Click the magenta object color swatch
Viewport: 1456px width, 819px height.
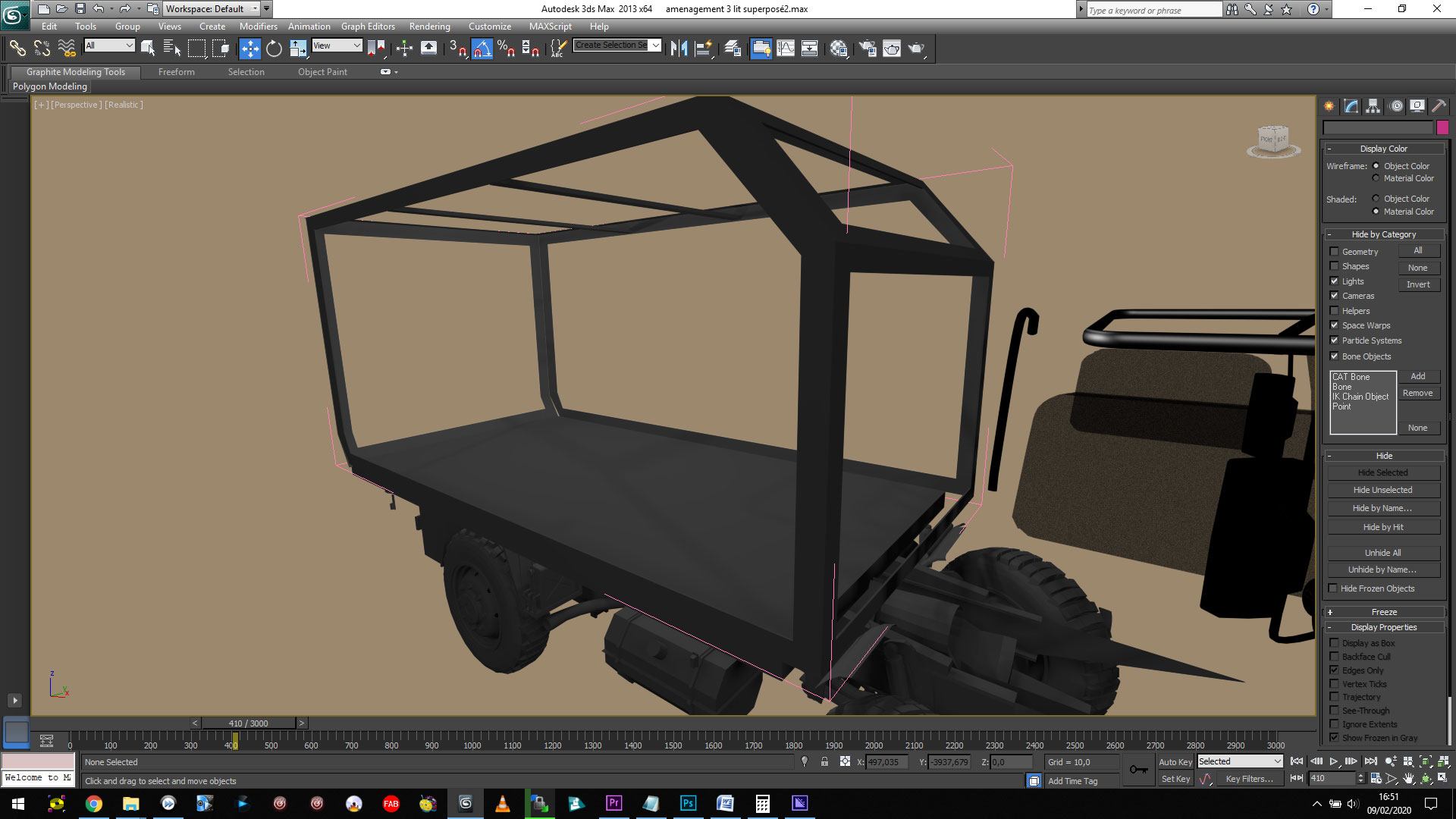[1442, 127]
